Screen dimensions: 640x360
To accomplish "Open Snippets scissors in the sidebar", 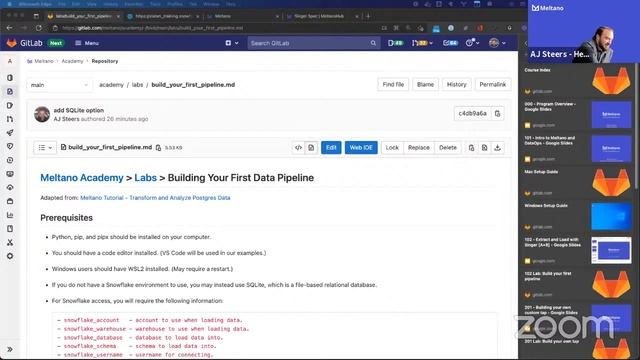I will pyautogui.click(x=10, y=242).
